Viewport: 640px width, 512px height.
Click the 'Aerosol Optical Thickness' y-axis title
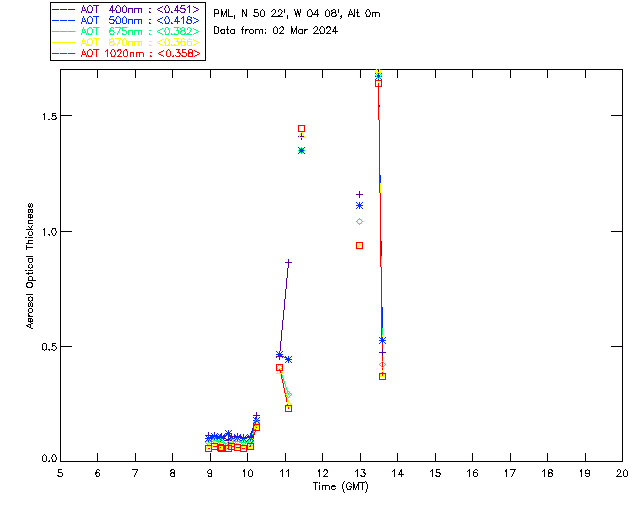coord(30,266)
